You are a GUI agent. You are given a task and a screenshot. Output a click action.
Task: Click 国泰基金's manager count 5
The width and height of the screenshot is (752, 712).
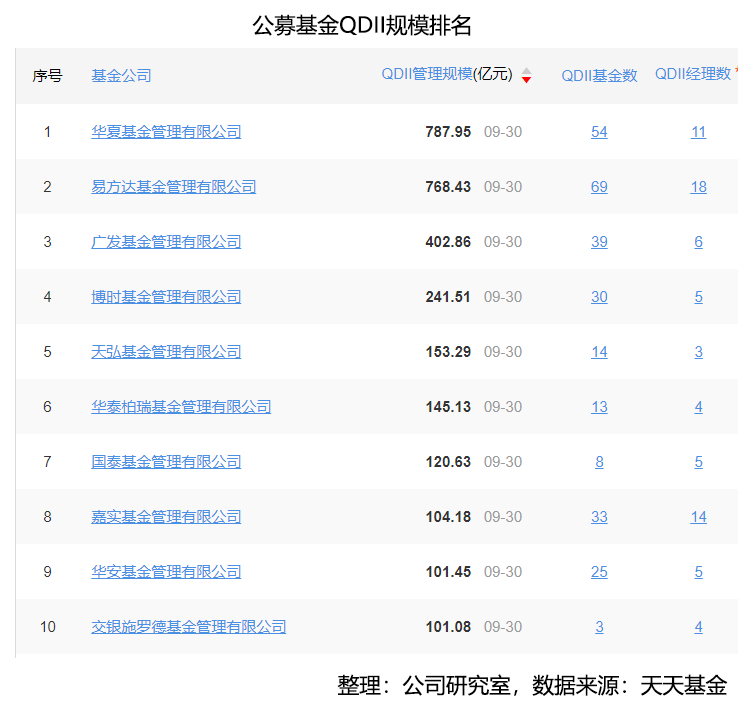click(698, 462)
